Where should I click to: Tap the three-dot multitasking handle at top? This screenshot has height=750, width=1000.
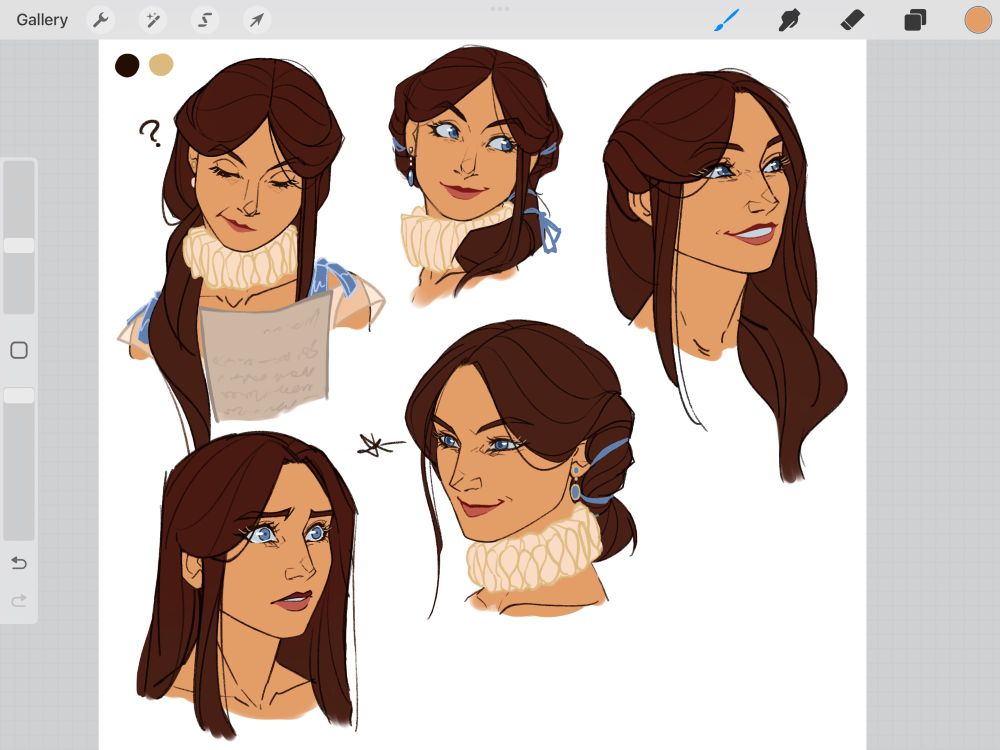click(500, 8)
